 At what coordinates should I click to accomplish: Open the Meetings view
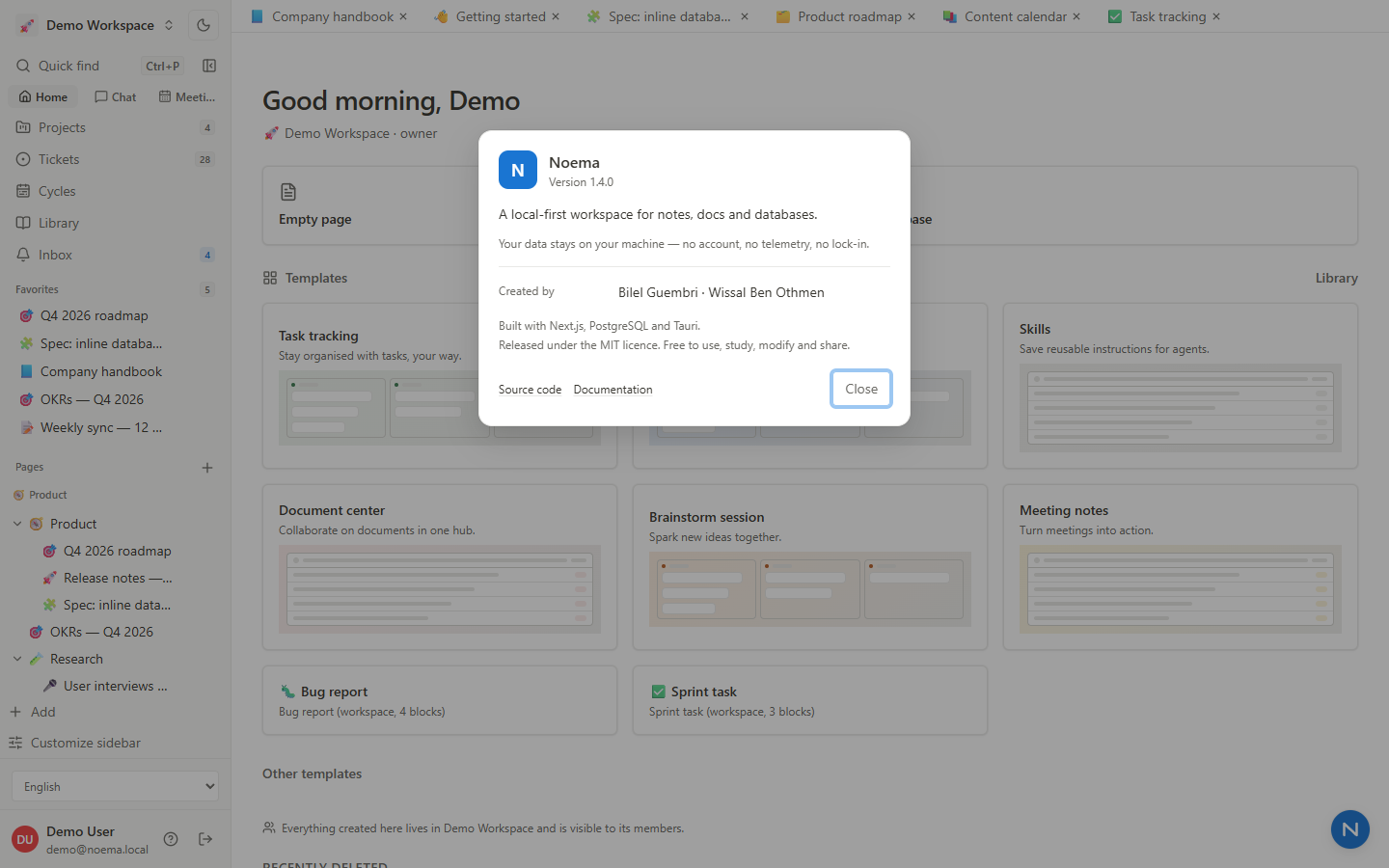tap(187, 96)
